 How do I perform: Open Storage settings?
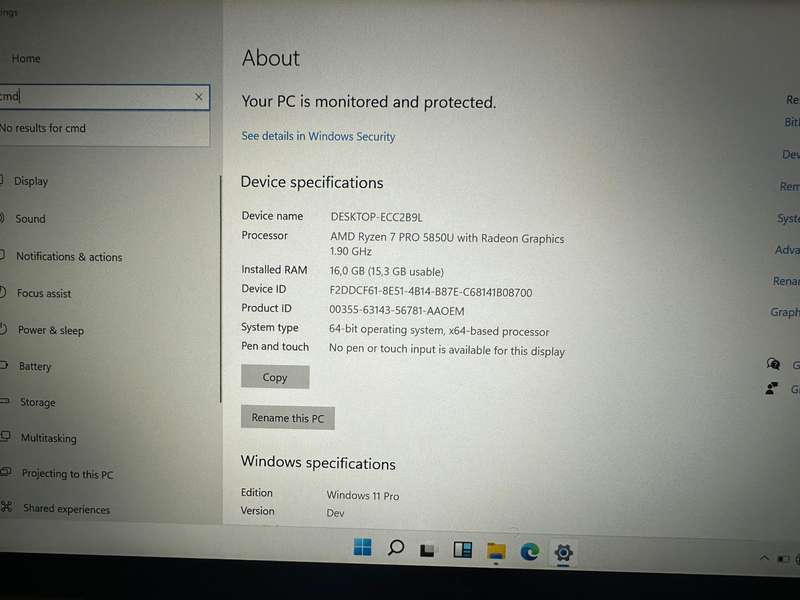(37, 403)
